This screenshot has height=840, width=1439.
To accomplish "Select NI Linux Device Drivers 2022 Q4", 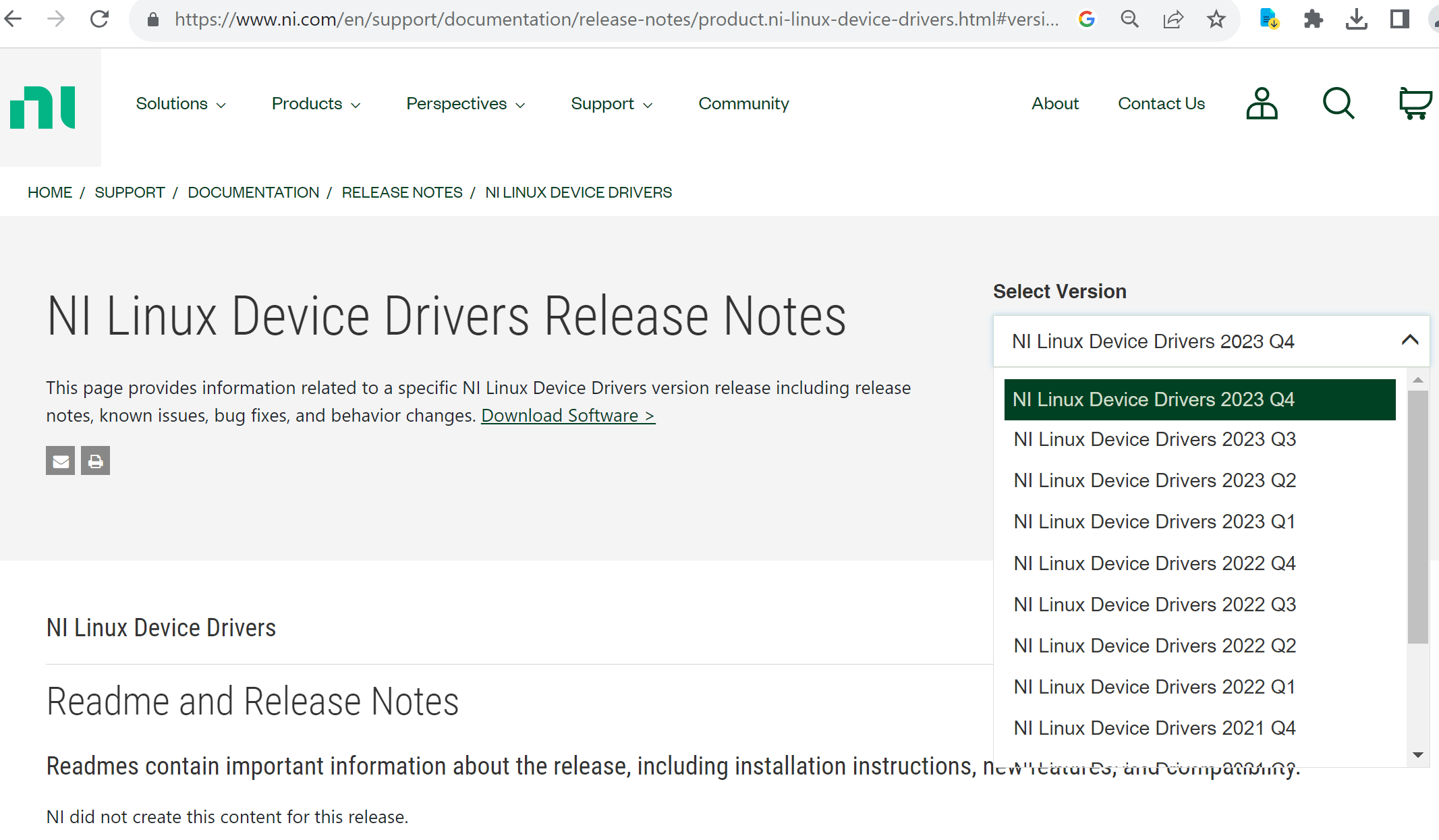I will [1200, 563].
